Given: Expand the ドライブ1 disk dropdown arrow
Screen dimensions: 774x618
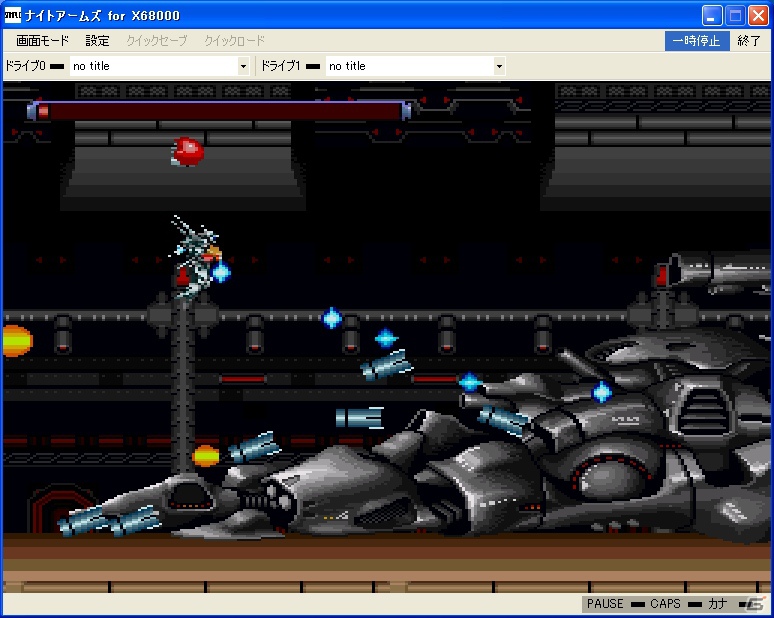Looking at the screenshot, I should tap(499, 66).
